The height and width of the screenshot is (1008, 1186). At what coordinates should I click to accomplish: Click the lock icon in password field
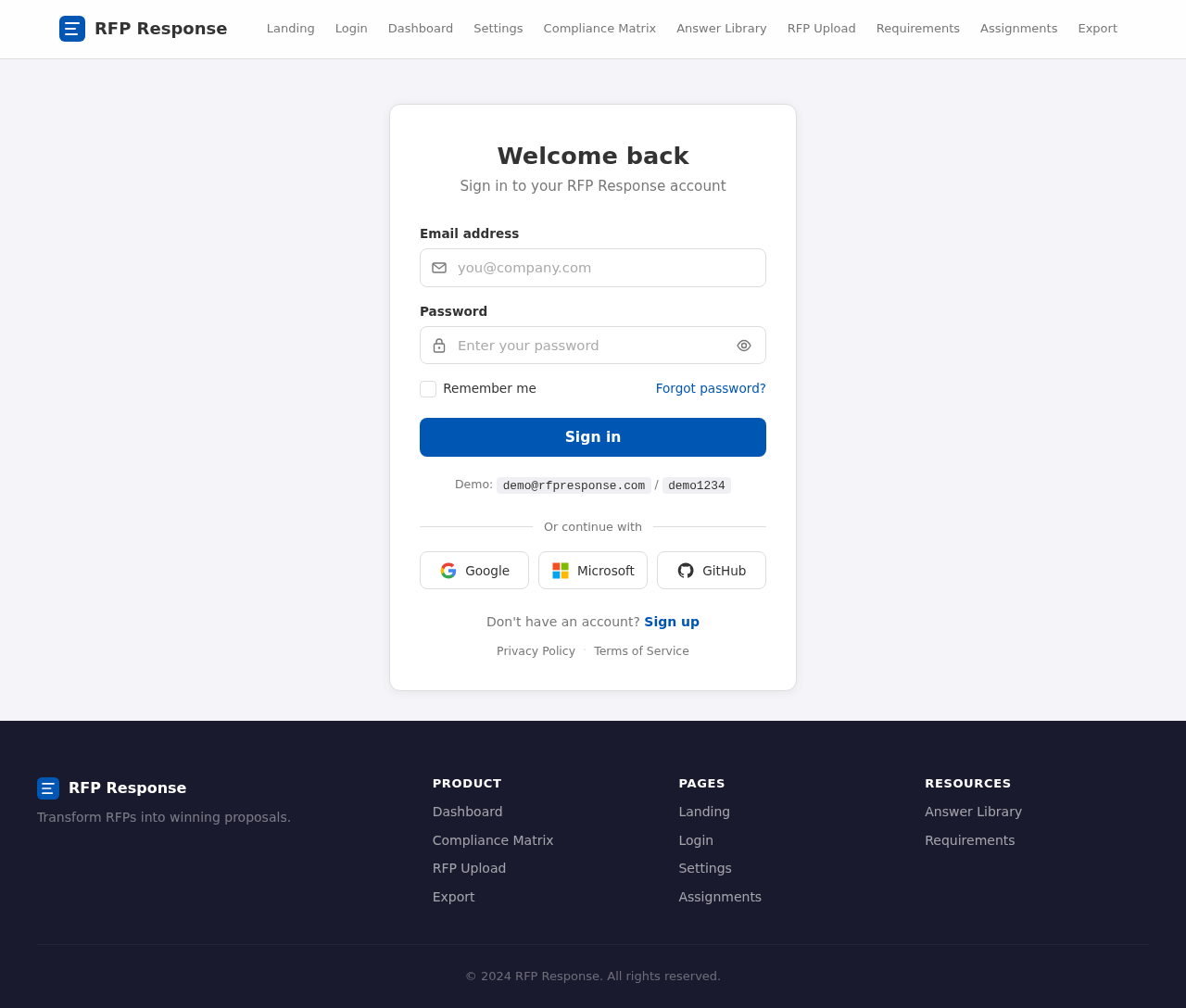coord(439,346)
